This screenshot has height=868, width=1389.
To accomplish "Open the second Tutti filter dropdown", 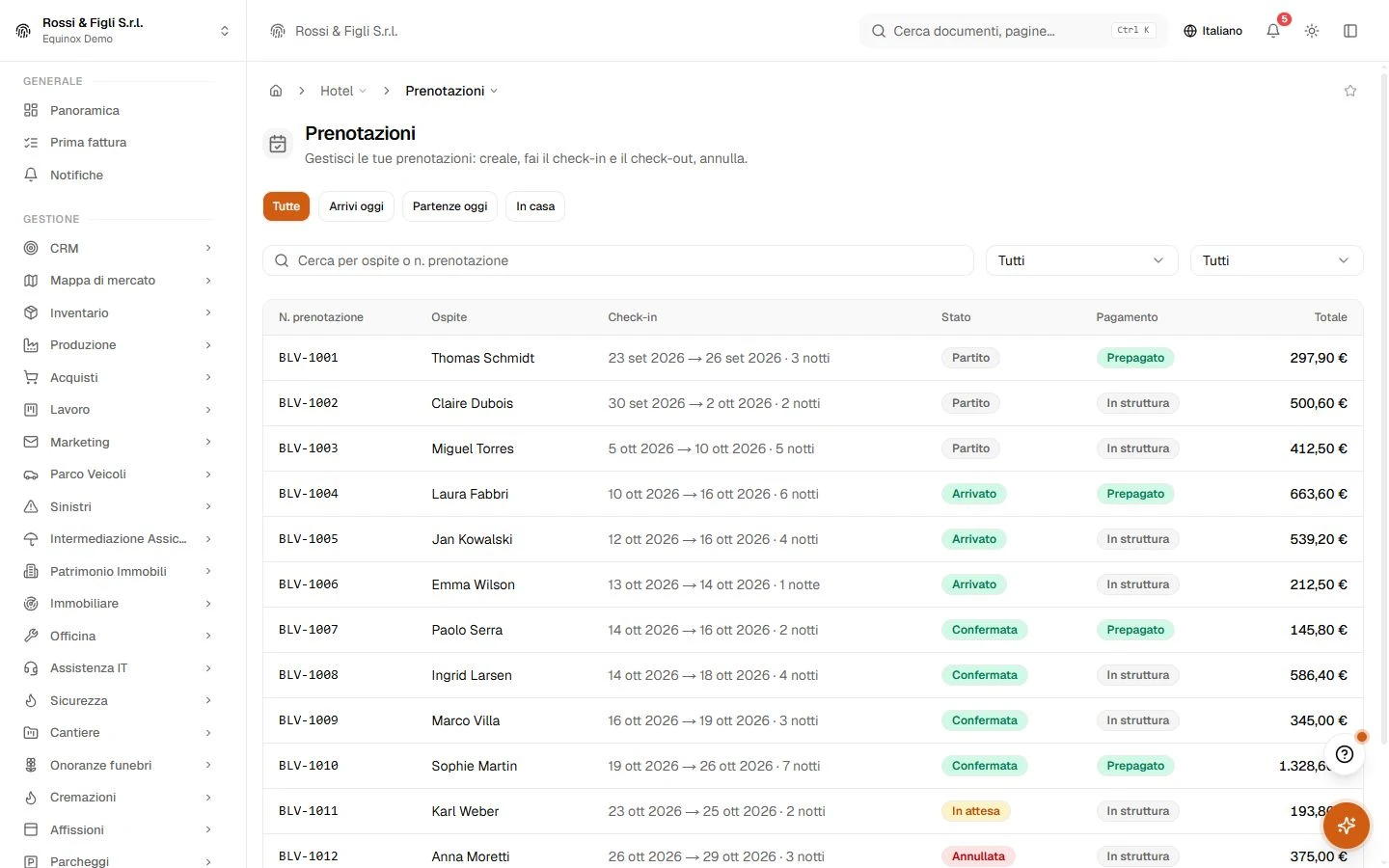I will click(1276, 260).
